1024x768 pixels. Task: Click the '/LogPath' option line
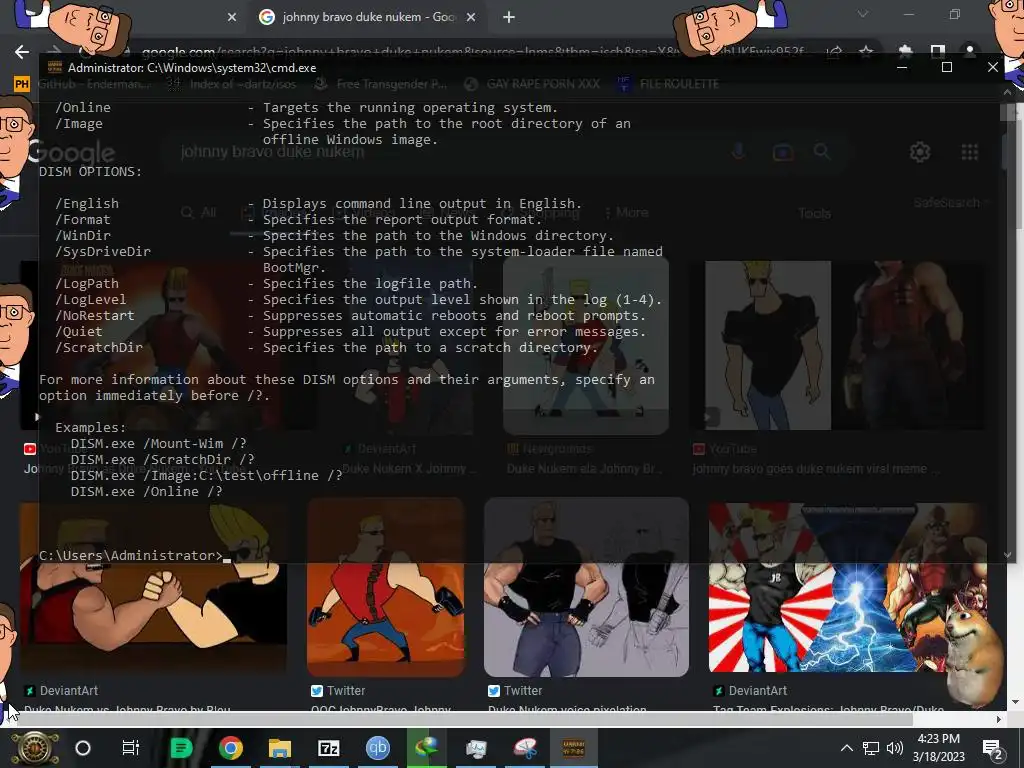pos(266,283)
